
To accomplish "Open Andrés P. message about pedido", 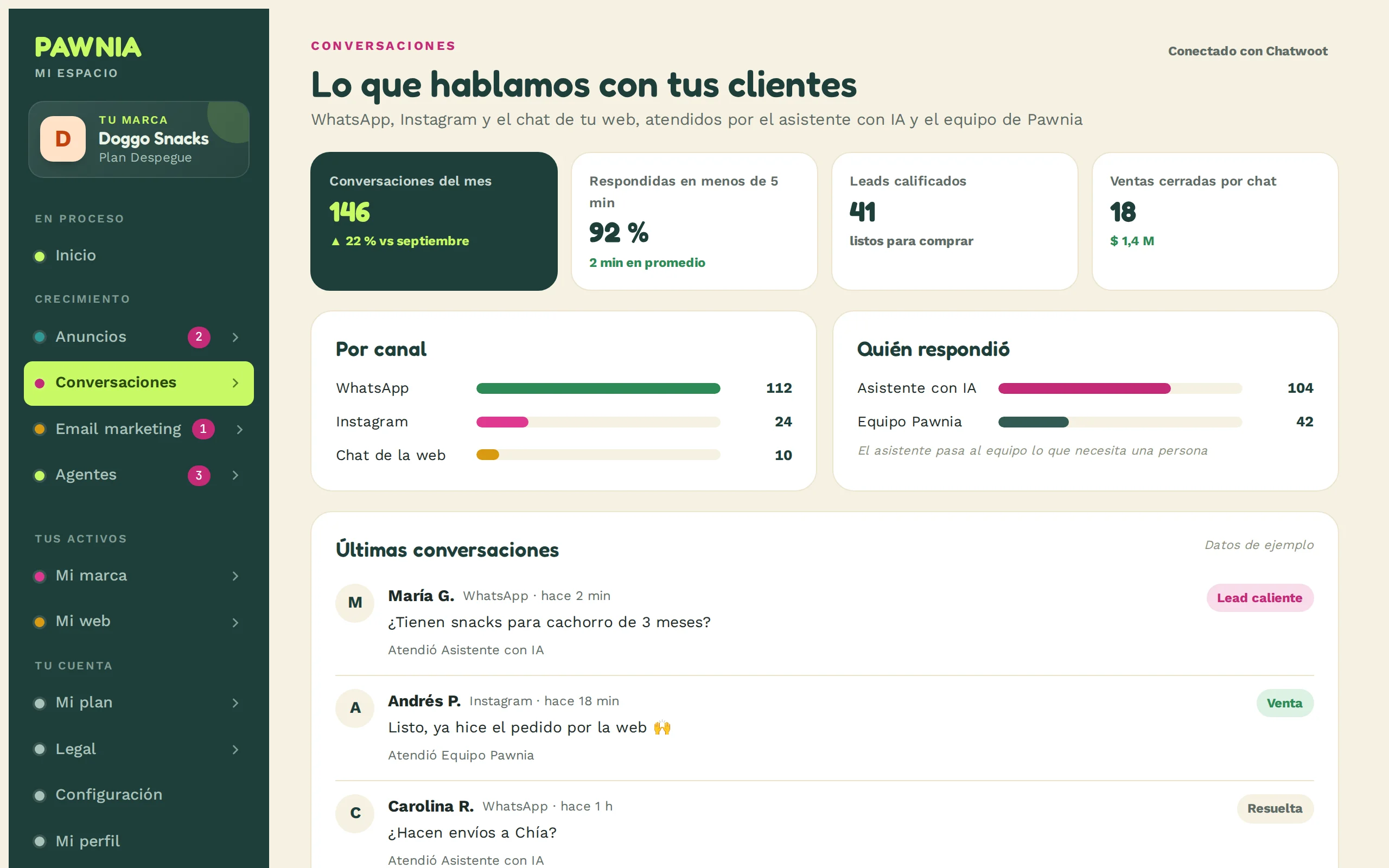I will 824,728.
